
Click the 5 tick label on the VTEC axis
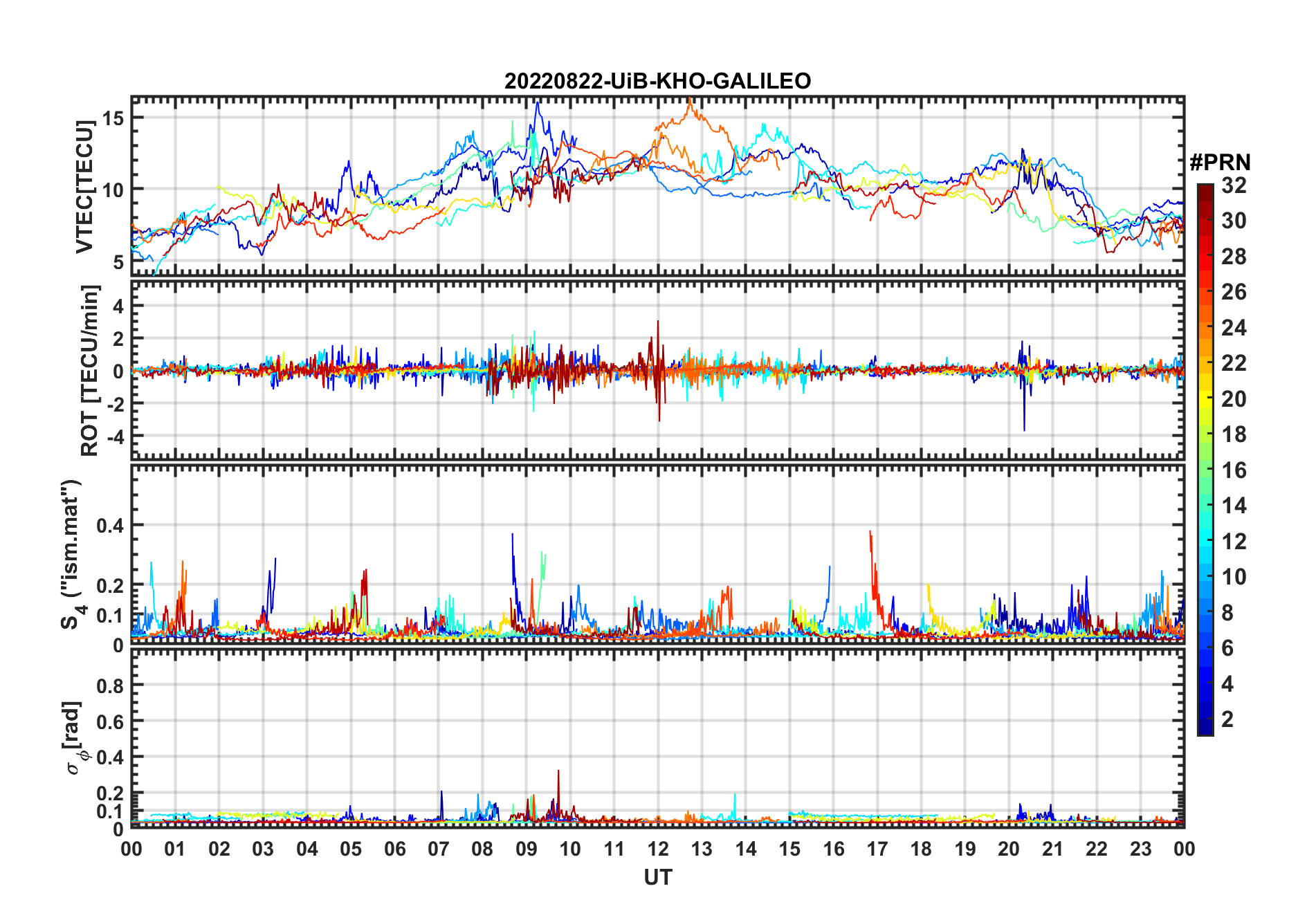119,261
